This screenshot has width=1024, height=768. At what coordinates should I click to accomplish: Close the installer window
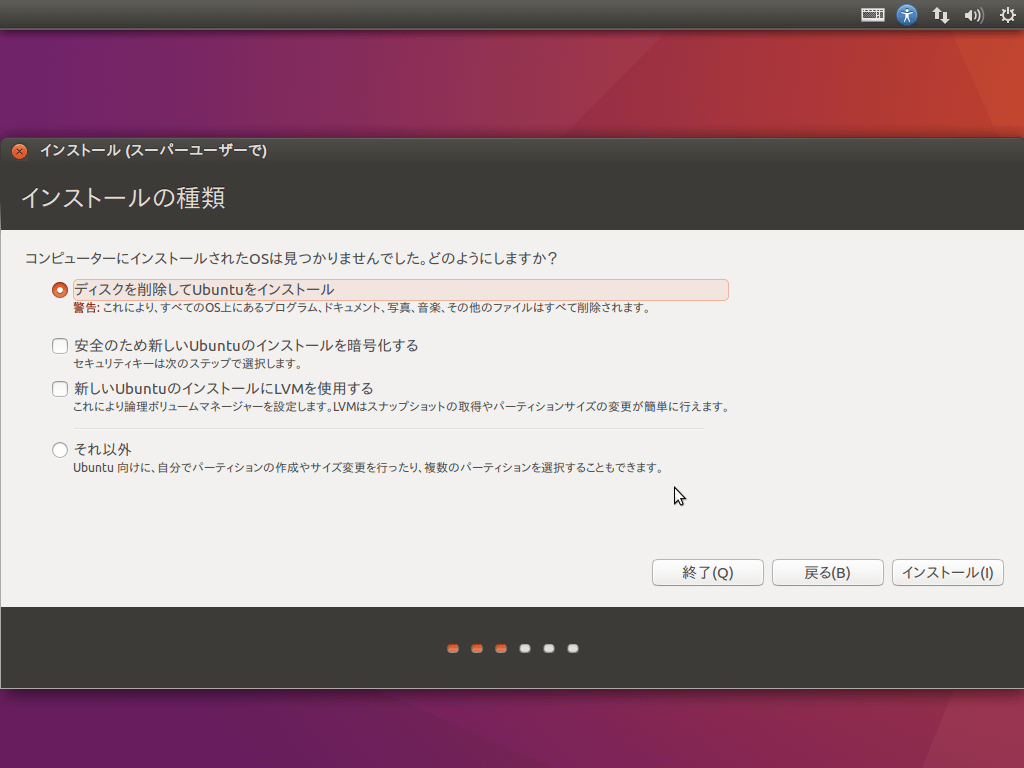(18, 151)
